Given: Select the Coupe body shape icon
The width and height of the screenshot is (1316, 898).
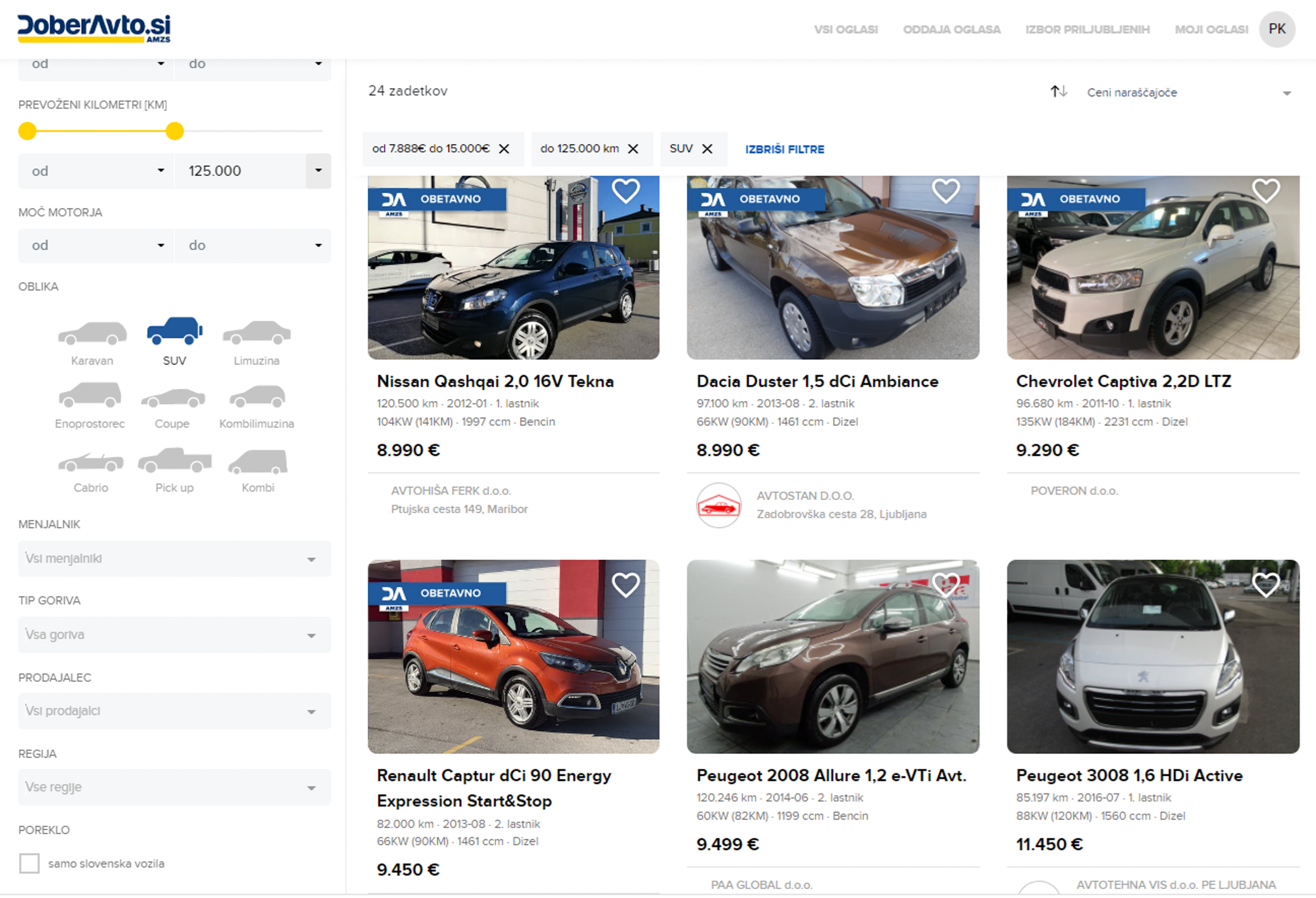Looking at the screenshot, I should pyautogui.click(x=173, y=398).
